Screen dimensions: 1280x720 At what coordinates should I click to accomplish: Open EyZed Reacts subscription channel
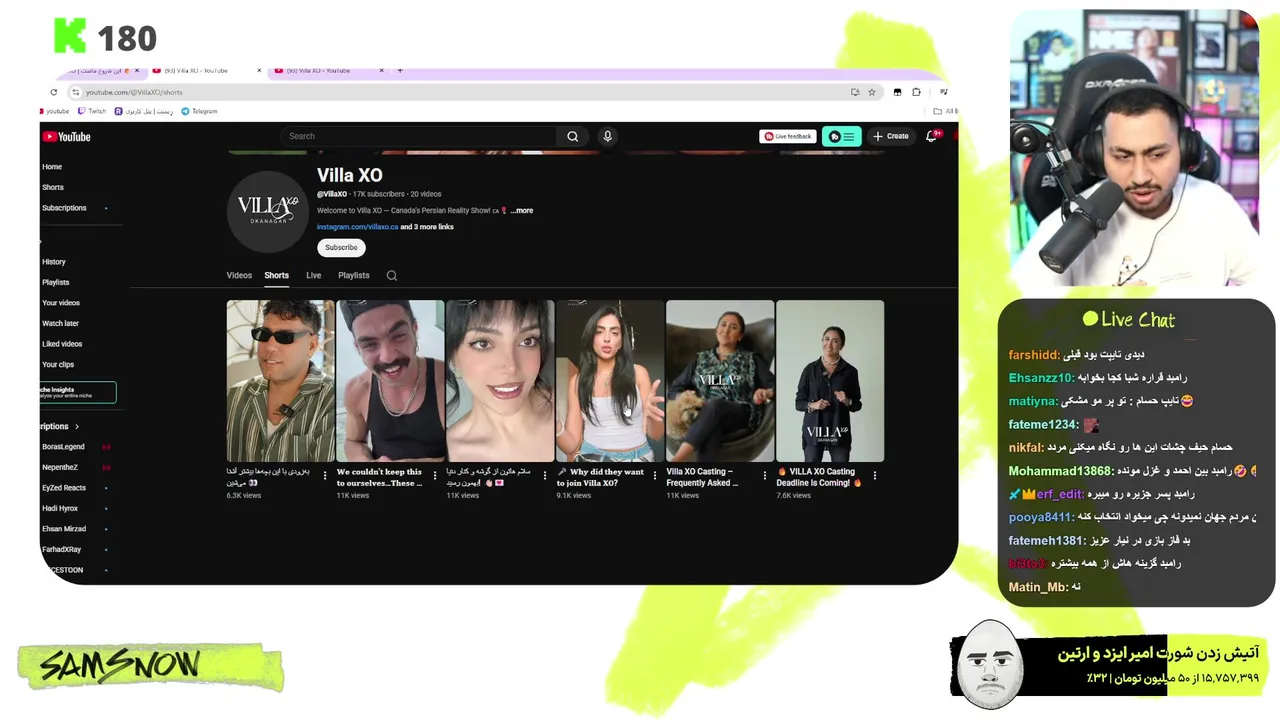(x=64, y=488)
